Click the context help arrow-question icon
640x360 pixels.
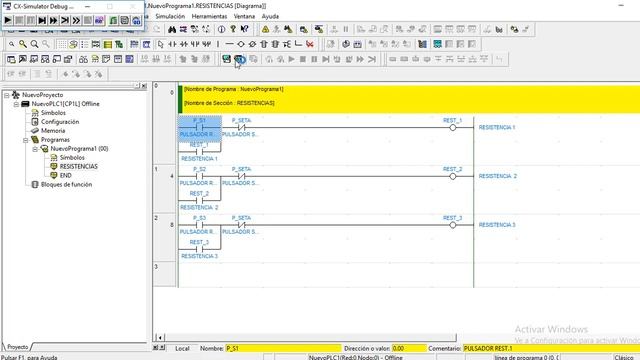244,29
